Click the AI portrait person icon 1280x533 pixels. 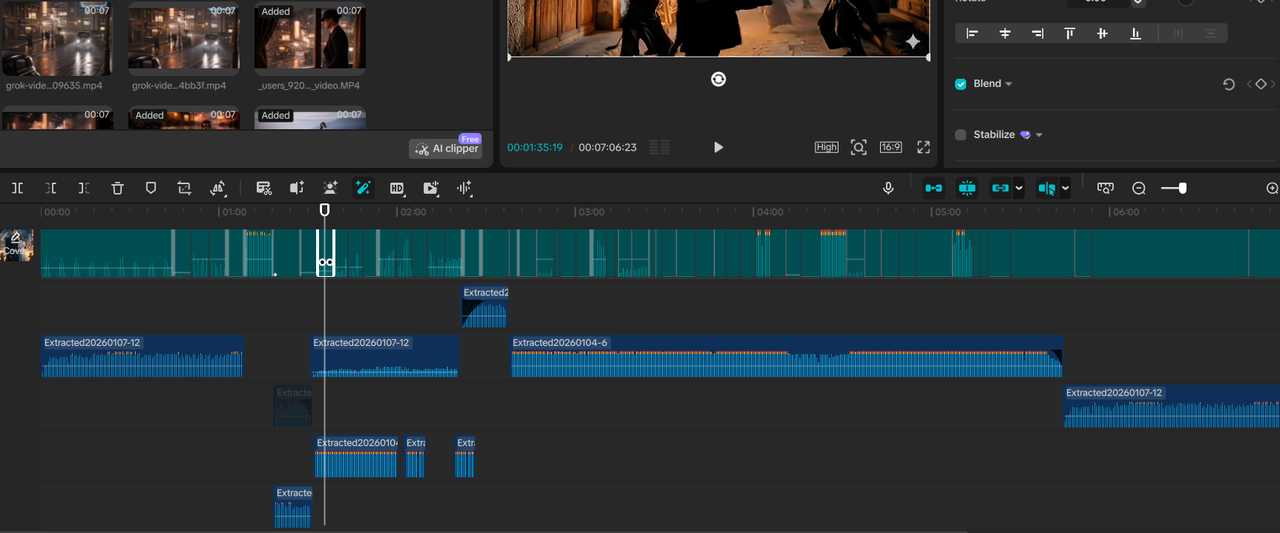(330, 188)
